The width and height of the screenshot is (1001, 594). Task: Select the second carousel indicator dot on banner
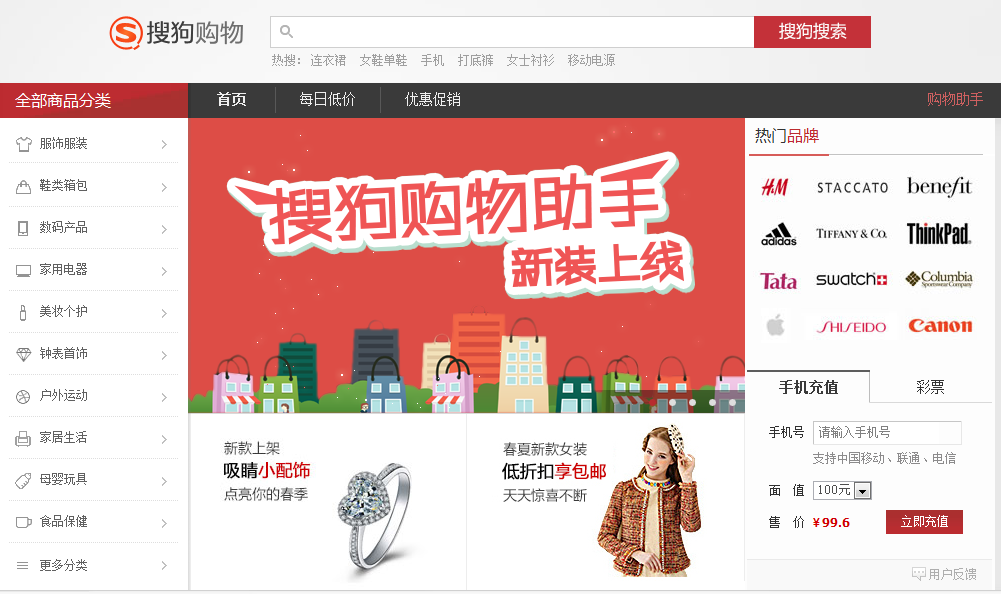pyautogui.click(x=672, y=402)
